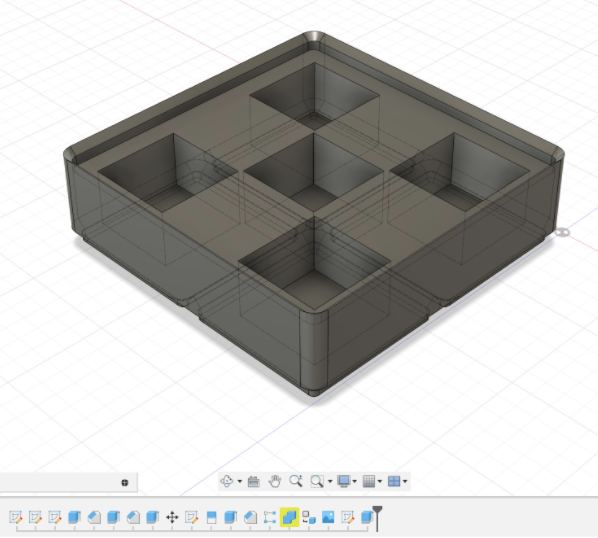Select the Move feature in timeline
Image resolution: width=598 pixels, height=538 pixels.
172,517
